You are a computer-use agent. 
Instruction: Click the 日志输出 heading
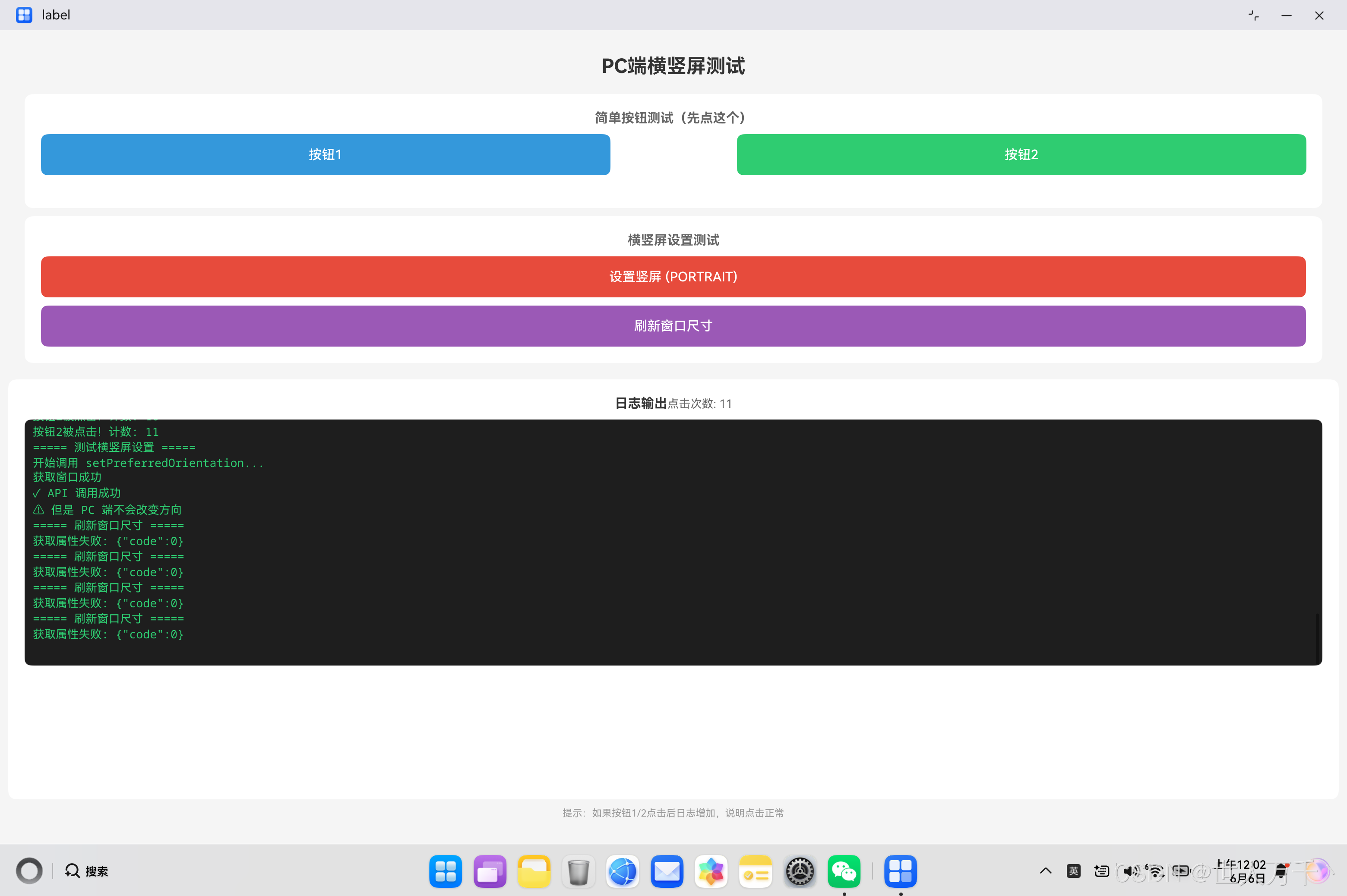point(641,403)
